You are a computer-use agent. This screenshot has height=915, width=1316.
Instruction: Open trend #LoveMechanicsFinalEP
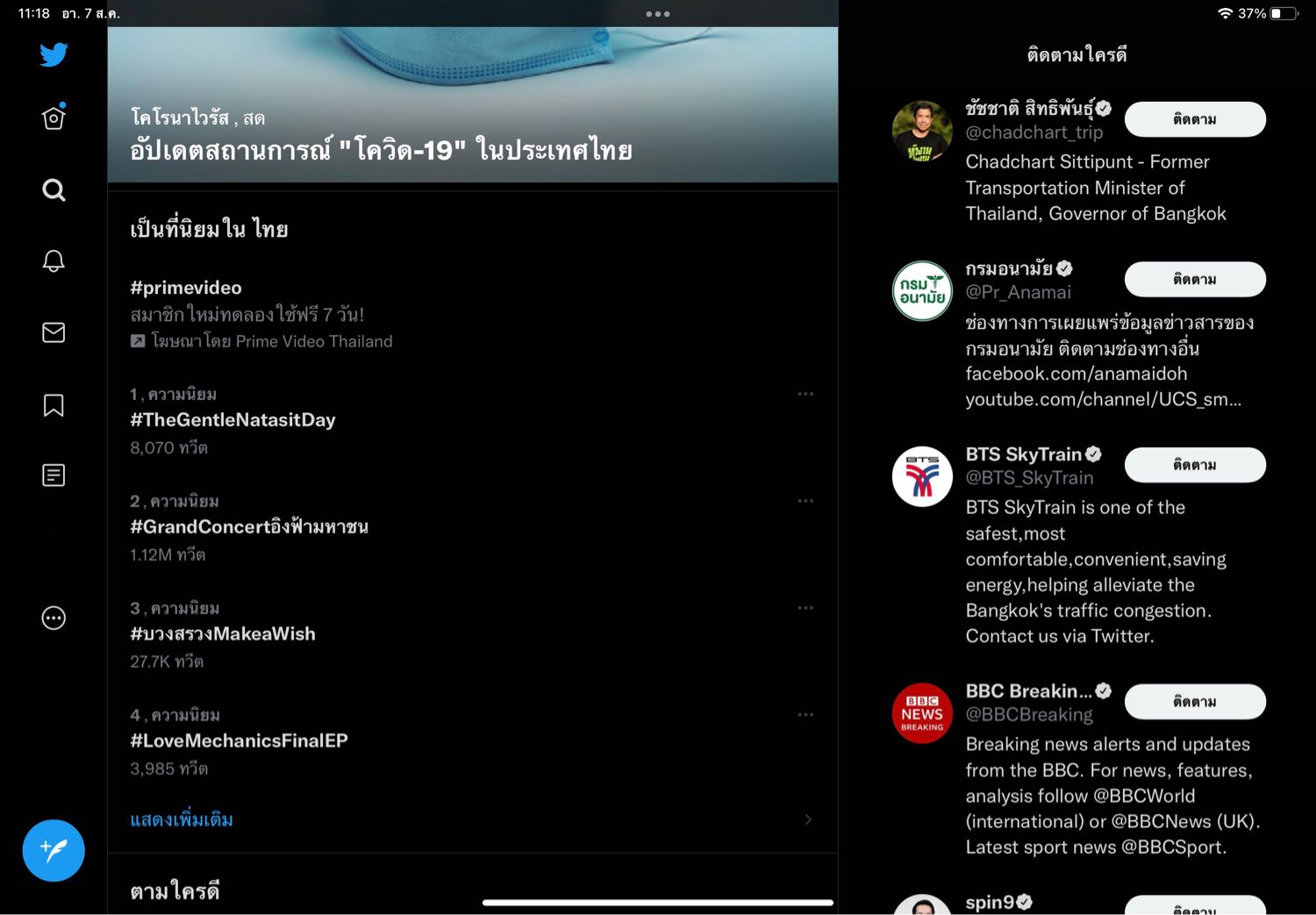click(473, 742)
